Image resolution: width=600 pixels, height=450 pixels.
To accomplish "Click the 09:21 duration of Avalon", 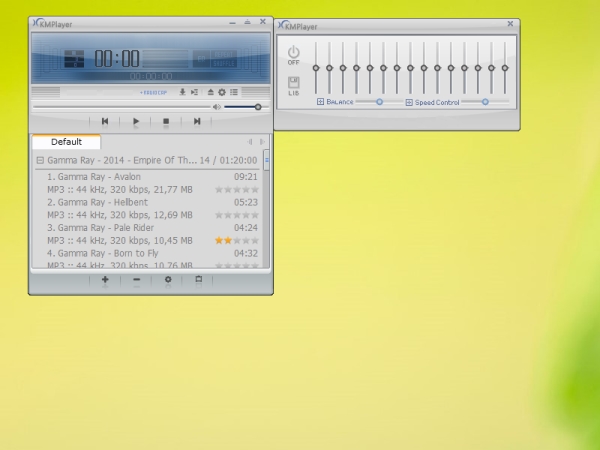I will 246,177.
